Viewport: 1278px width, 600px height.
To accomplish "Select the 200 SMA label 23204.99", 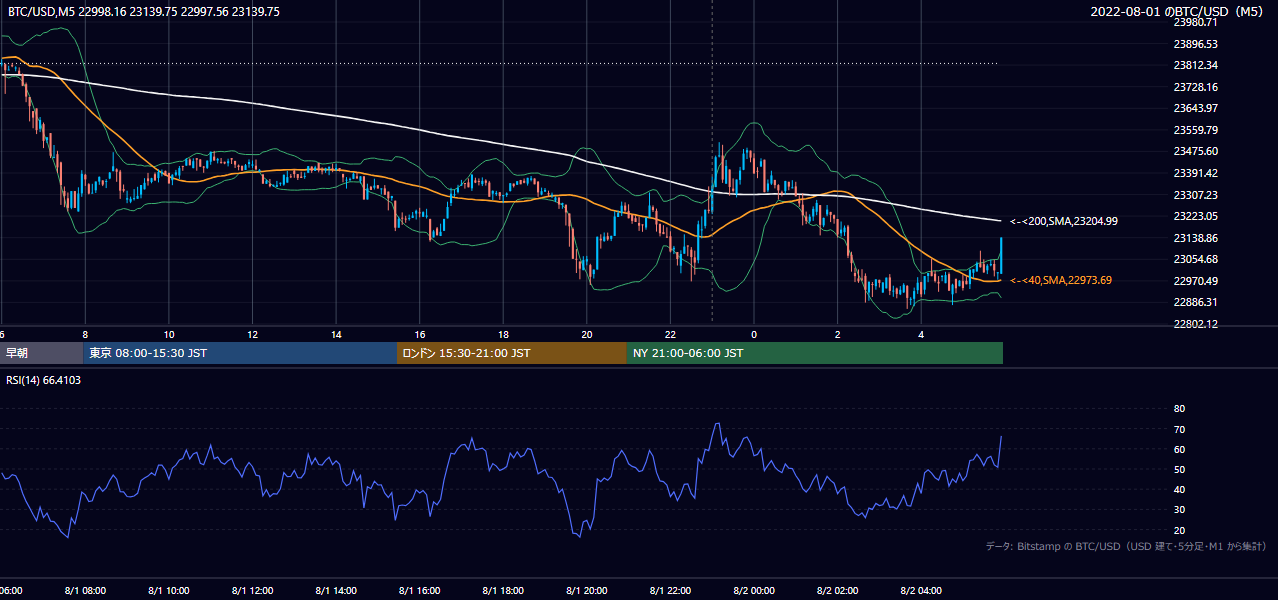I will pos(1064,221).
